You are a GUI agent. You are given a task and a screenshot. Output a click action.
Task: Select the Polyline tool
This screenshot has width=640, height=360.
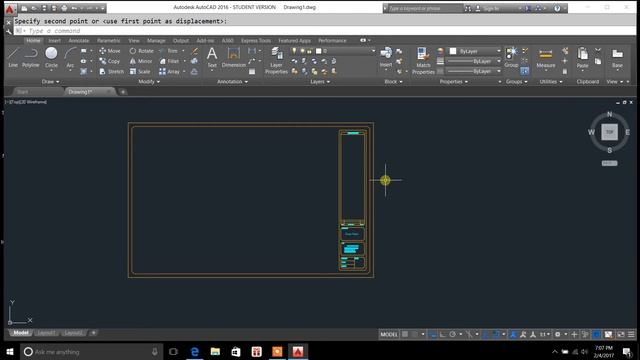[31, 57]
